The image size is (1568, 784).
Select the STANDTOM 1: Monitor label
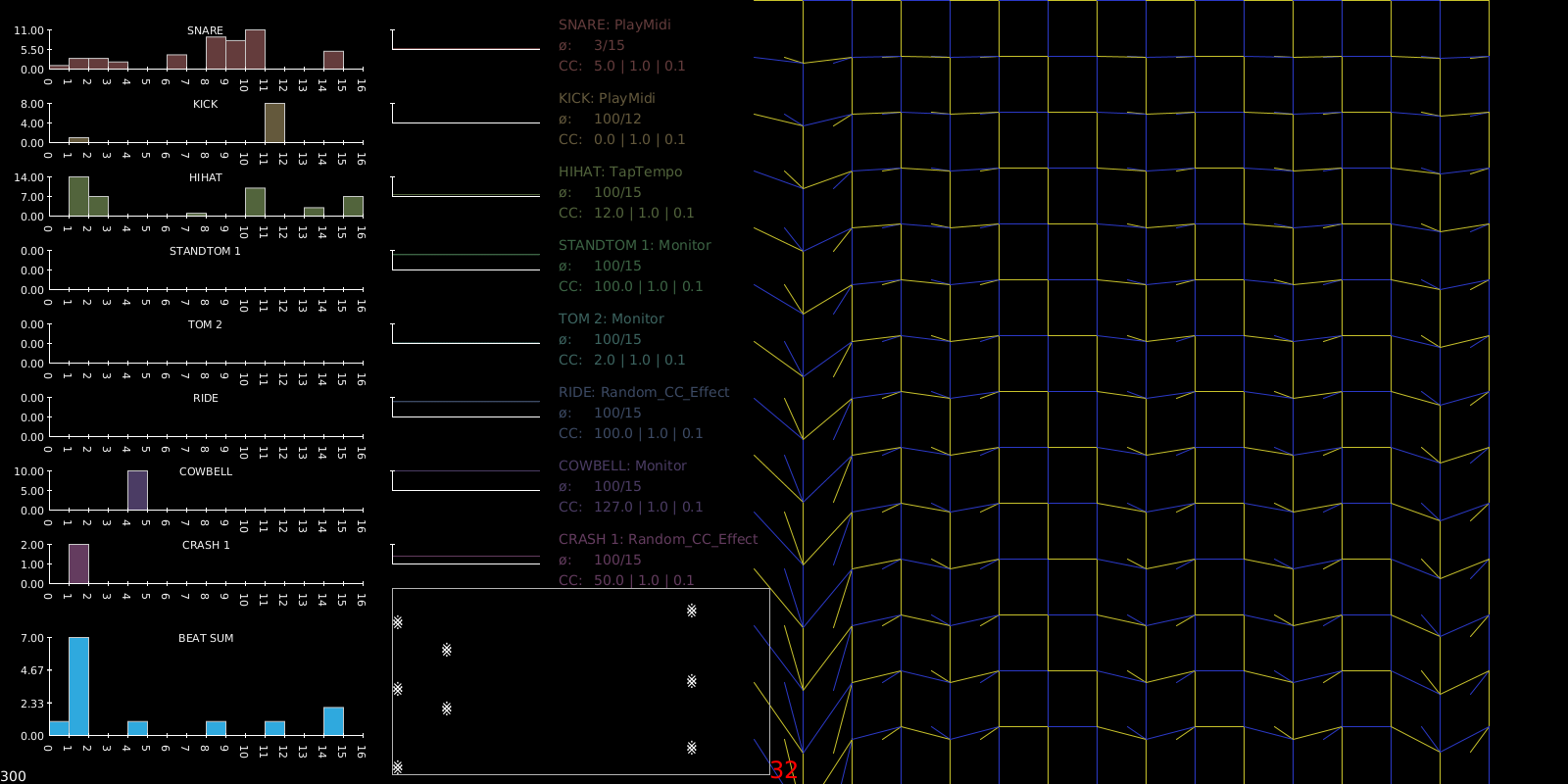point(635,245)
